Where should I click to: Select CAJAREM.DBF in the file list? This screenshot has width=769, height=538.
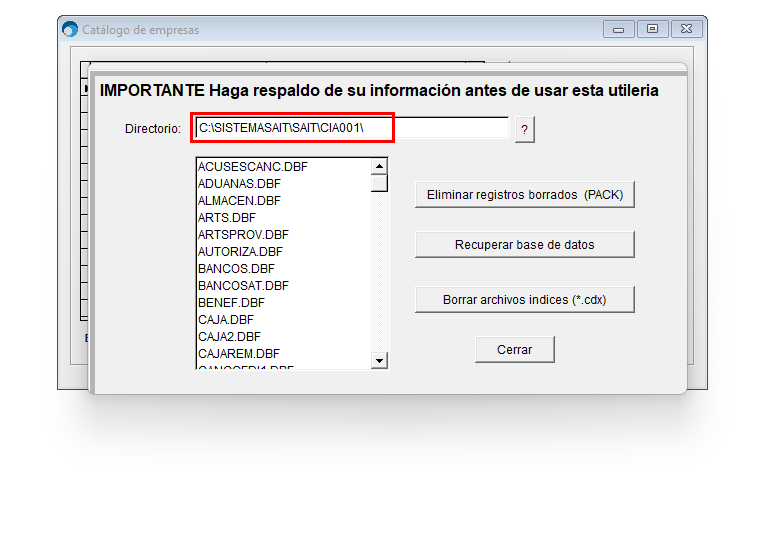pyautogui.click(x=283, y=354)
